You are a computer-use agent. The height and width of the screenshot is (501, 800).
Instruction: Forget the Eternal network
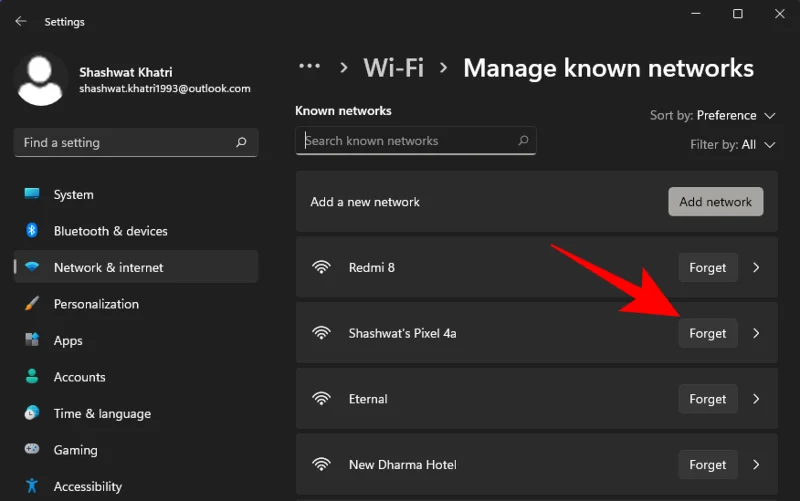pos(708,399)
